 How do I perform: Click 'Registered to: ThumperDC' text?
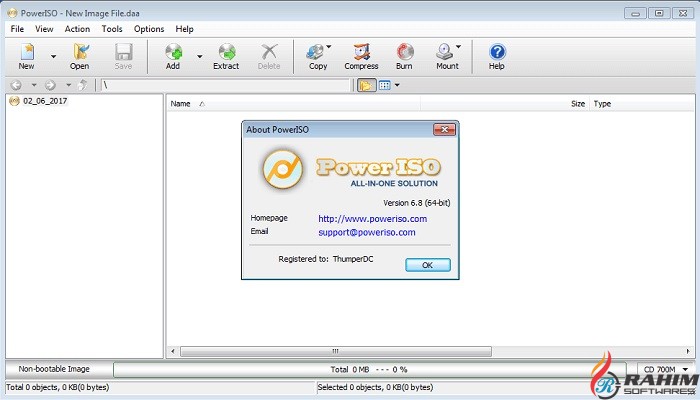coord(325,259)
